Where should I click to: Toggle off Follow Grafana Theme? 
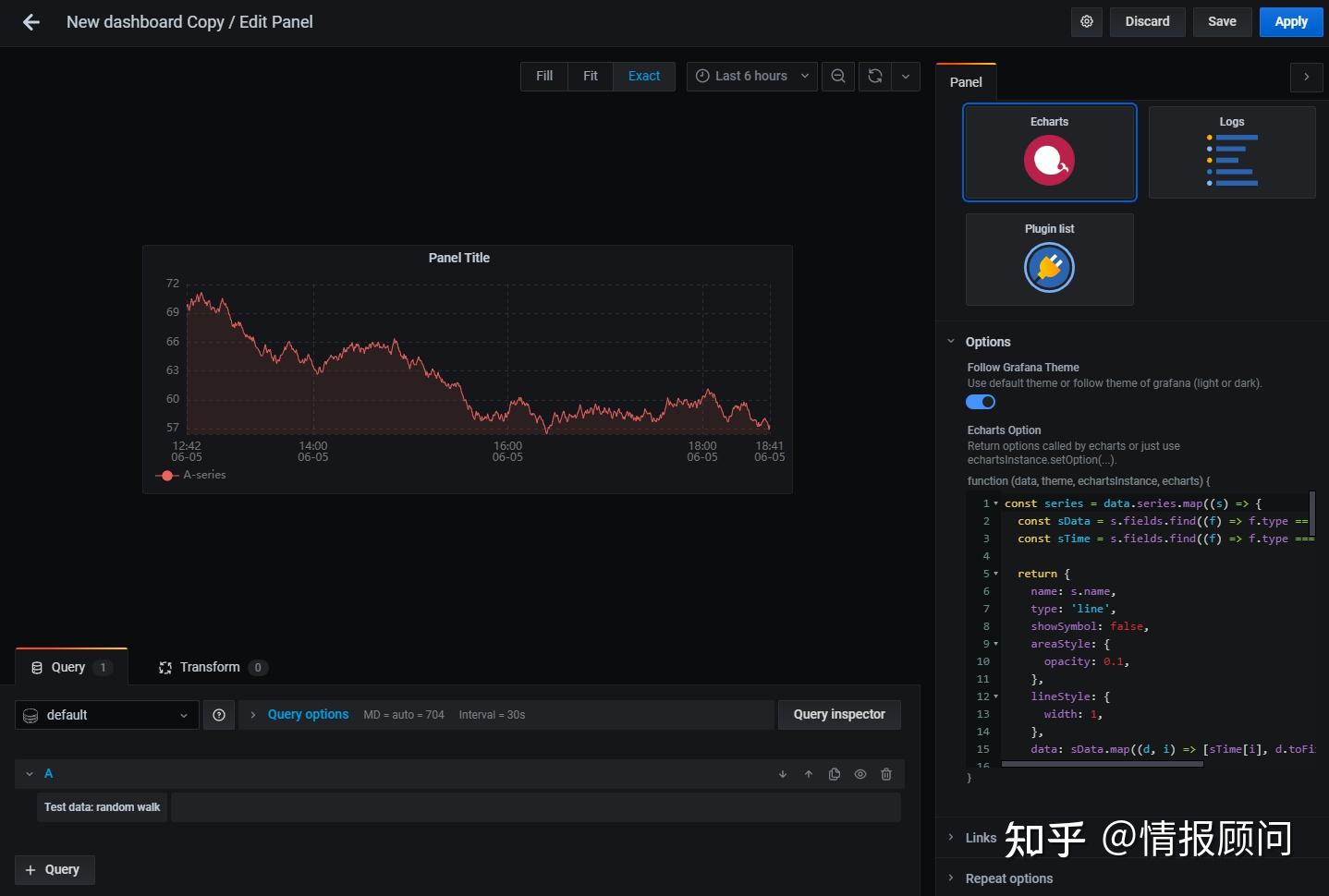pos(981,402)
